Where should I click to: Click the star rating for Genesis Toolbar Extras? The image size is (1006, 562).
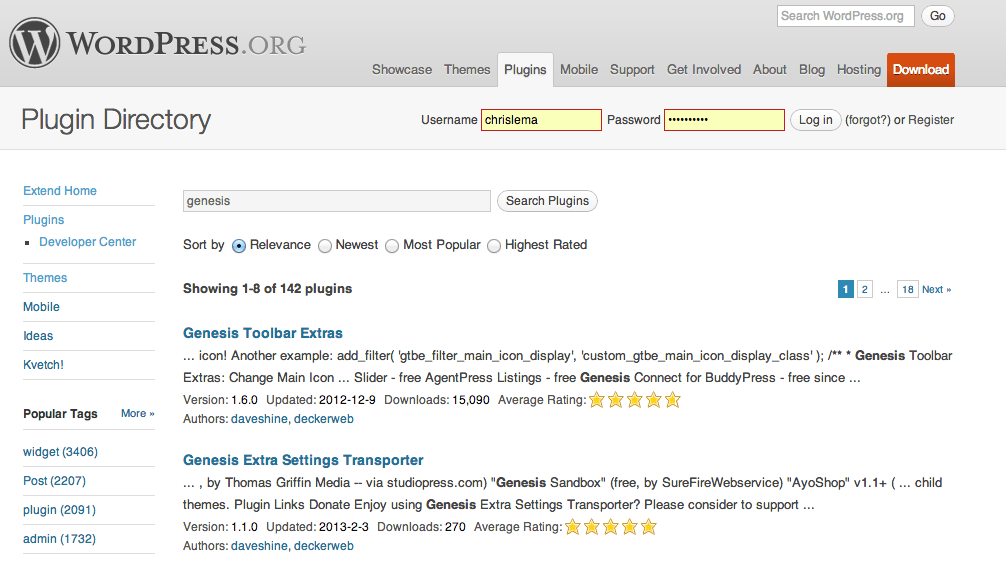(x=634, y=400)
